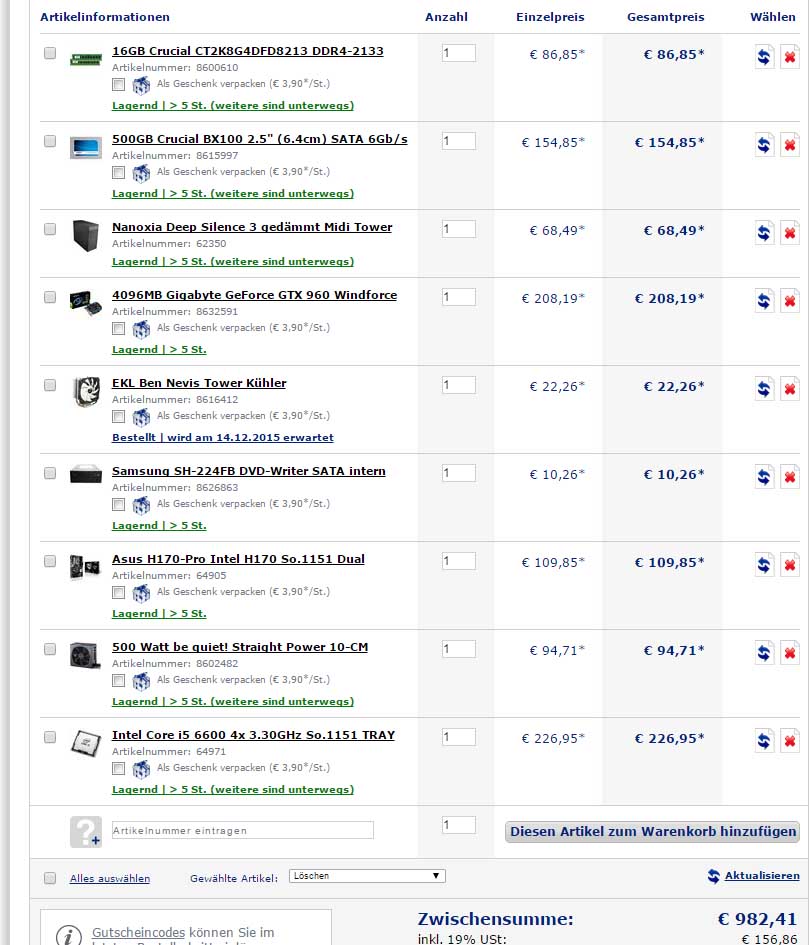Tick the Gigabyte GTX 960 row checkbox
810x945 pixels.
pyautogui.click(x=50, y=297)
